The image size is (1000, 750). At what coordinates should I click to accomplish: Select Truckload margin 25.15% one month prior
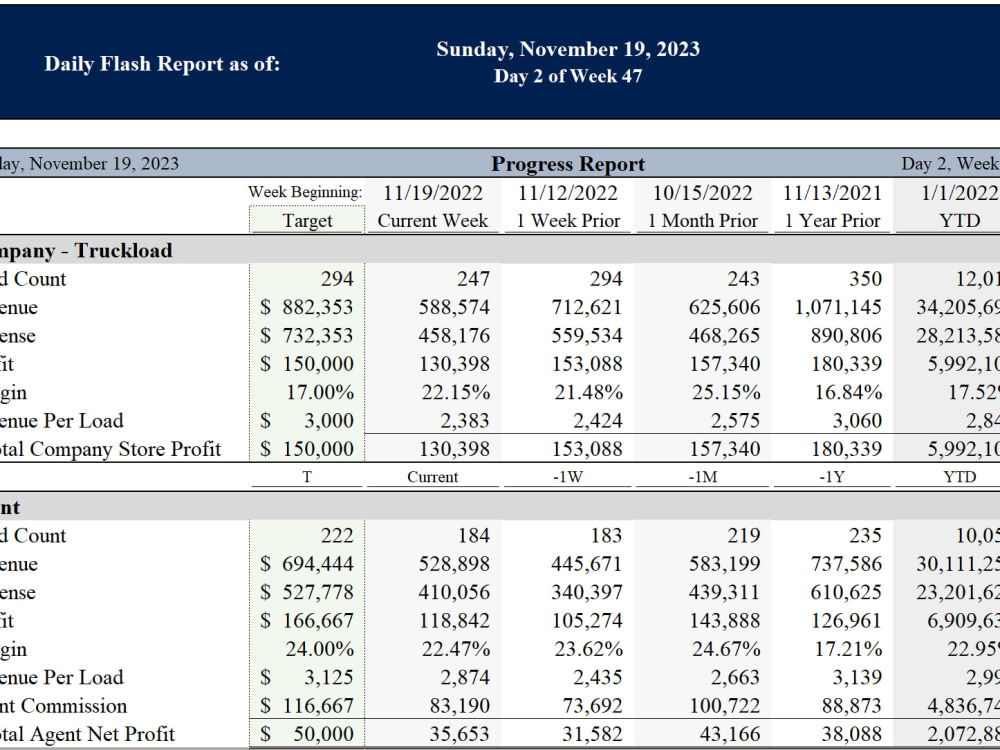[726, 392]
